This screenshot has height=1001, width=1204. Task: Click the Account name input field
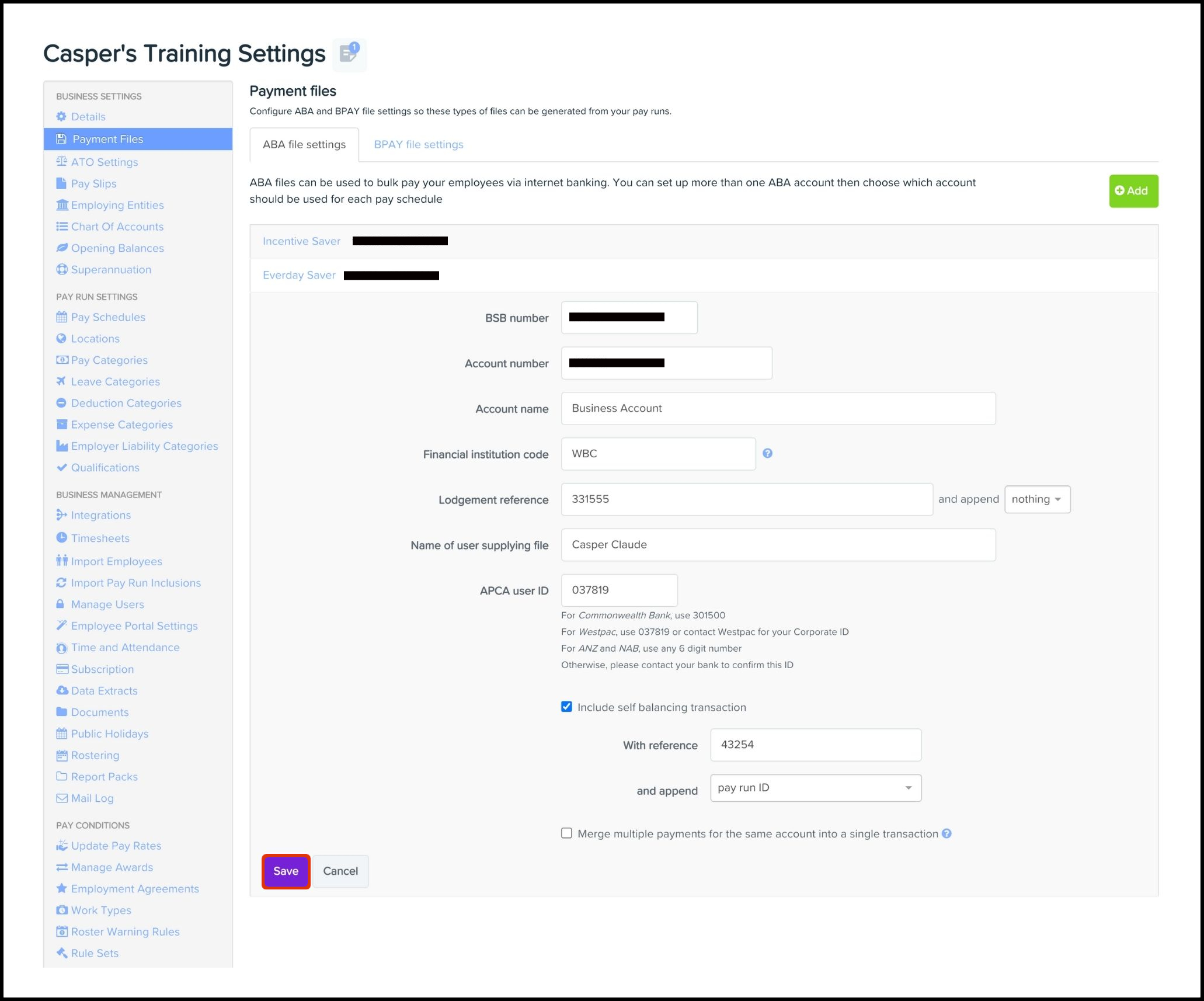coord(778,408)
